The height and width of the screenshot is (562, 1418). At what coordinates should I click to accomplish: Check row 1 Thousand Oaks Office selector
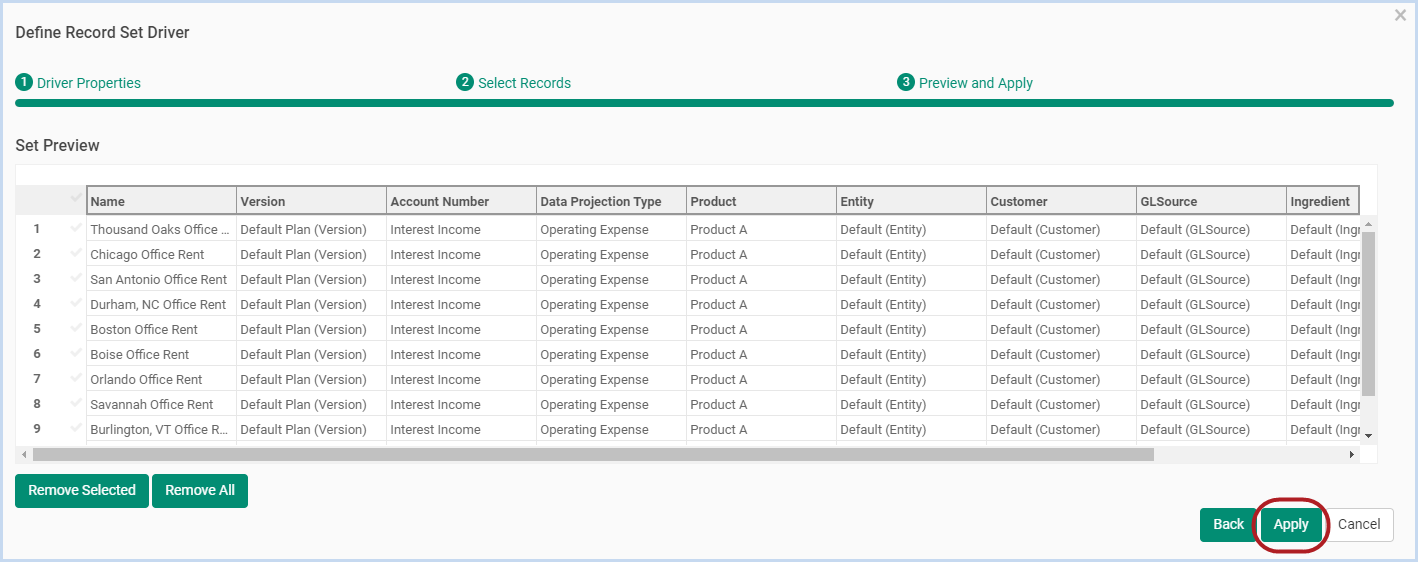[76, 229]
